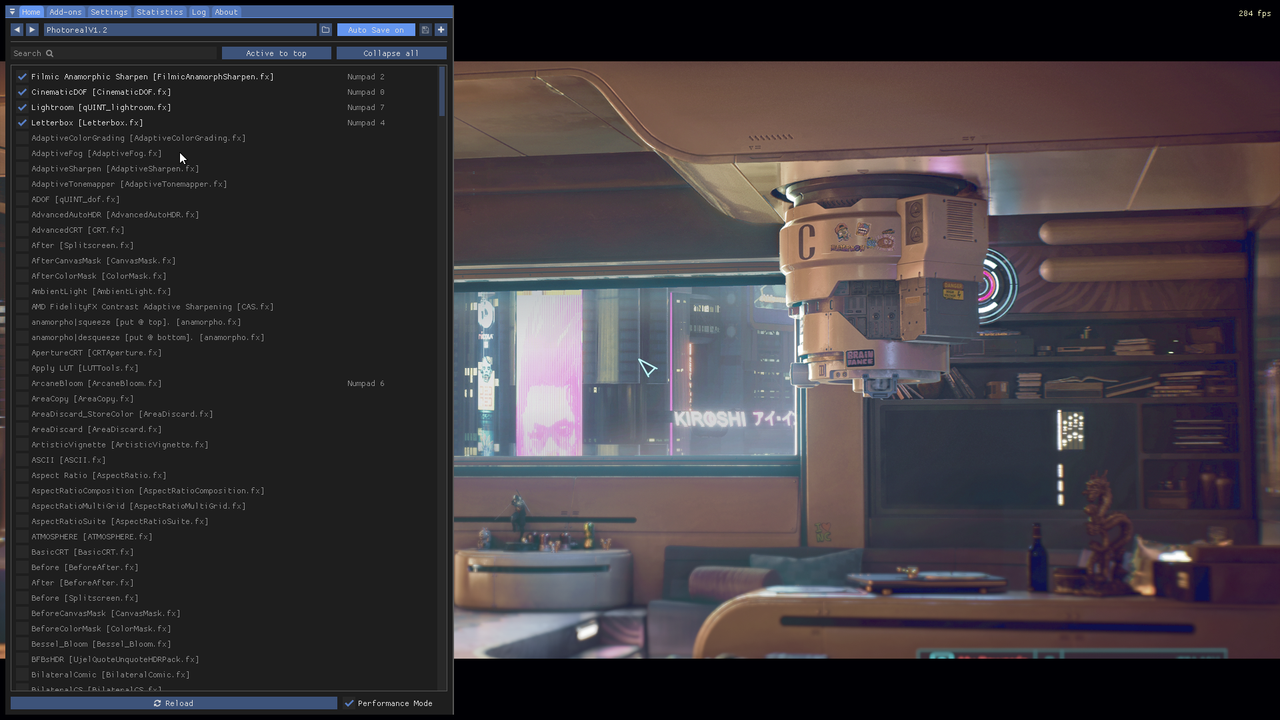Enable AdvancedAutoHDR effect

click(22, 214)
